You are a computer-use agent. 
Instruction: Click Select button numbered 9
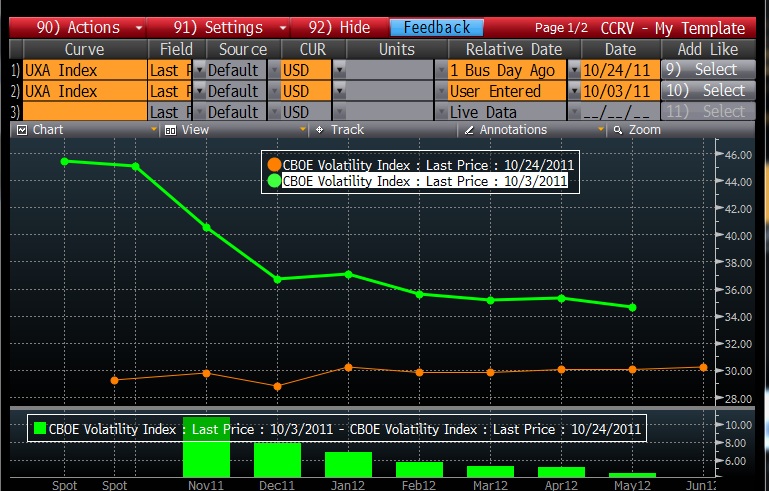click(x=708, y=70)
